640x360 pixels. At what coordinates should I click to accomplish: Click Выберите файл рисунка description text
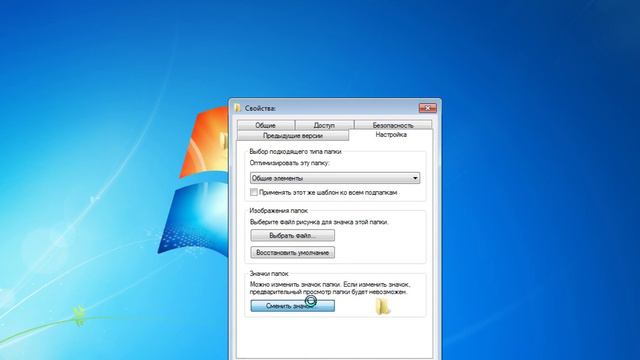[319, 222]
